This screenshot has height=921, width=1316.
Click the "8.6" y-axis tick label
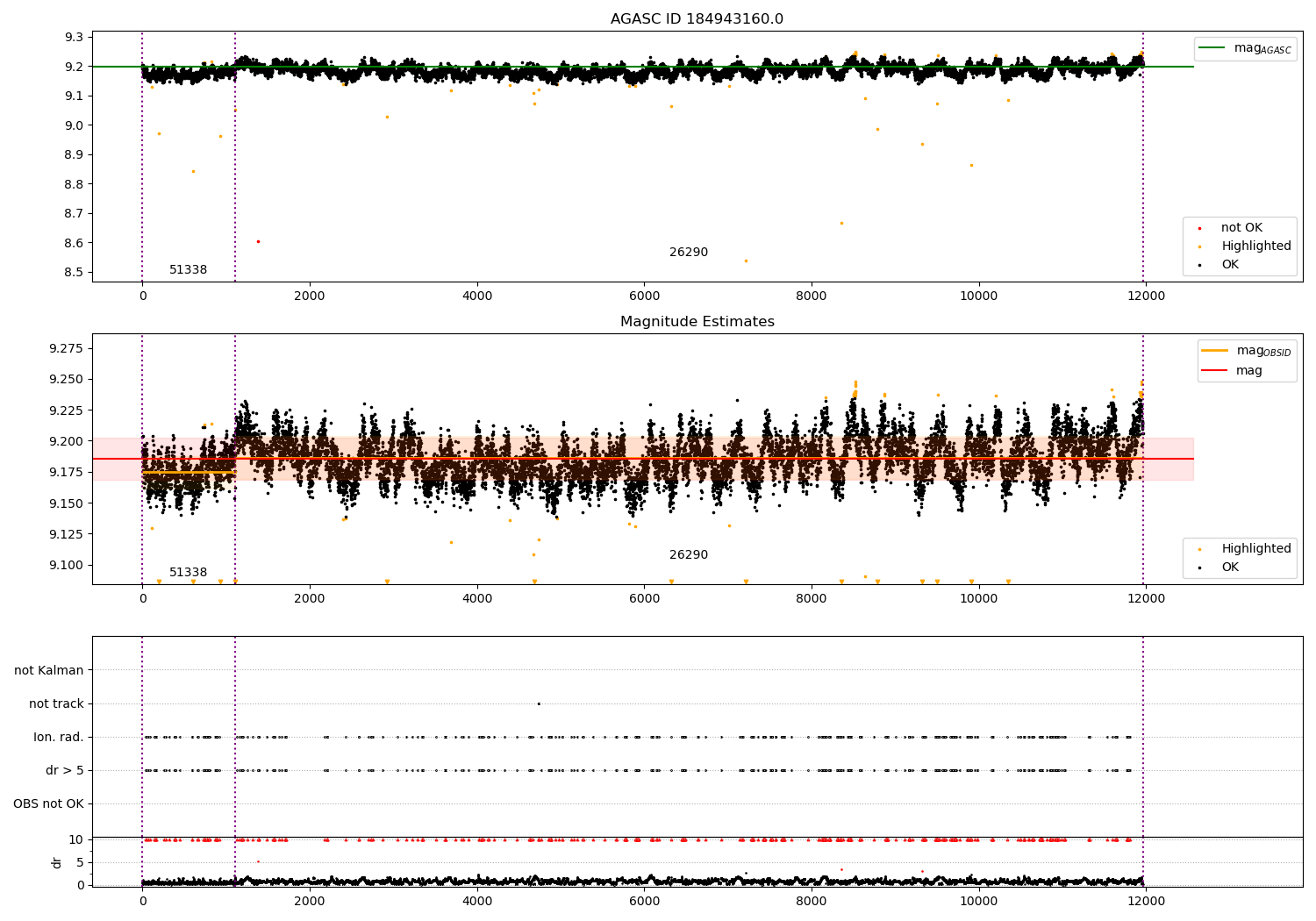(x=75, y=243)
